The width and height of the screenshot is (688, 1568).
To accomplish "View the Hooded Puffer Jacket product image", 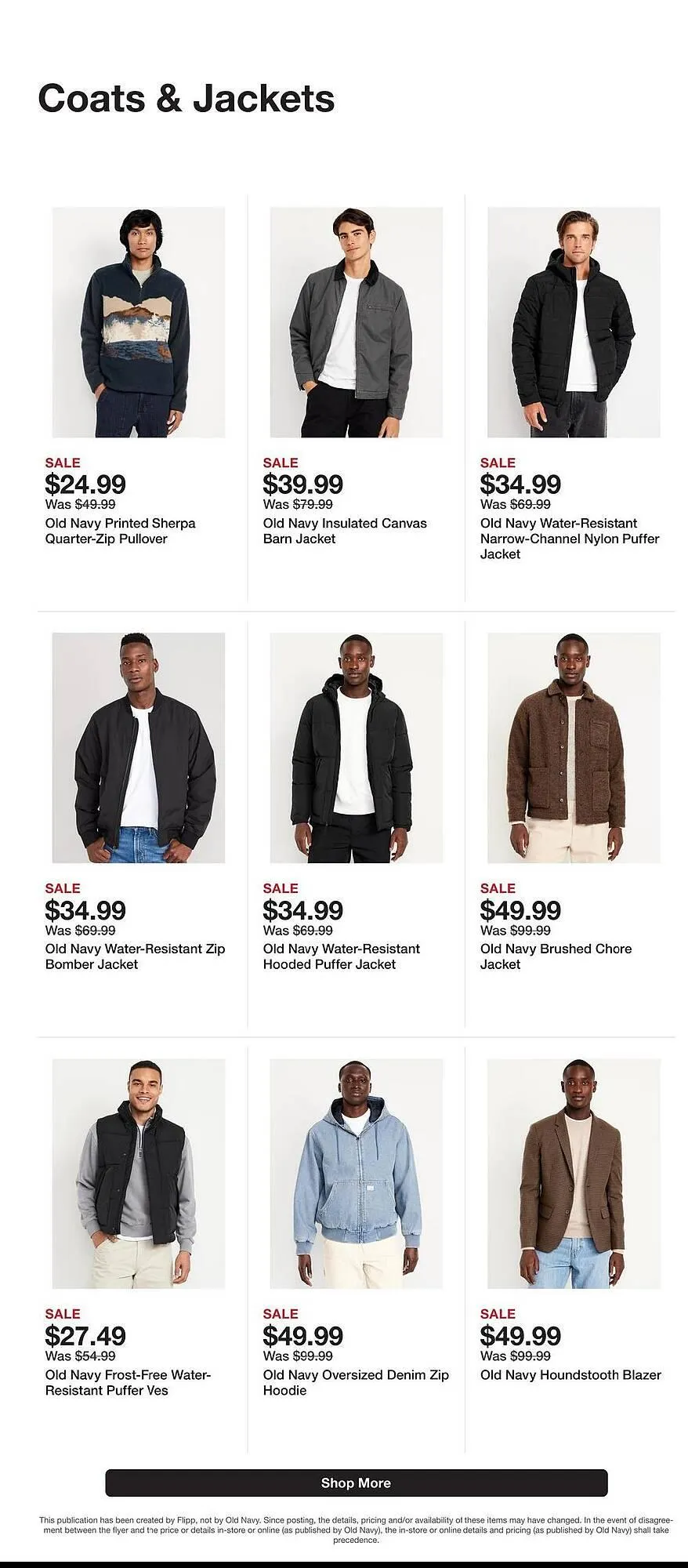I will (x=356, y=748).
